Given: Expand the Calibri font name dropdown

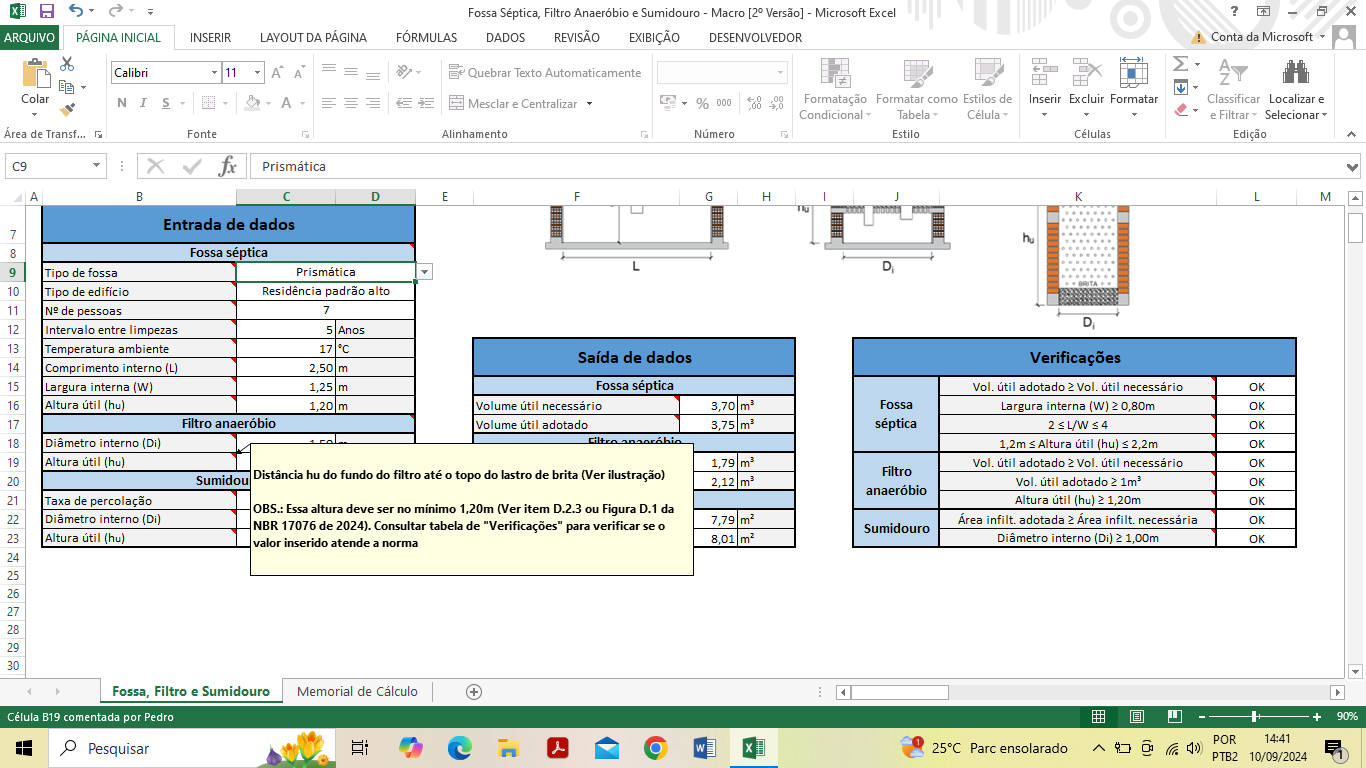Looking at the screenshot, I should 214,73.
